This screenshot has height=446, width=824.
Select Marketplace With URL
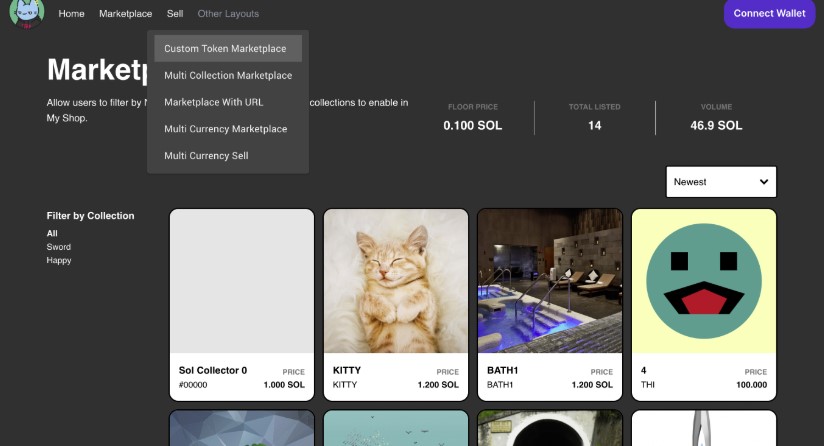tap(228, 102)
